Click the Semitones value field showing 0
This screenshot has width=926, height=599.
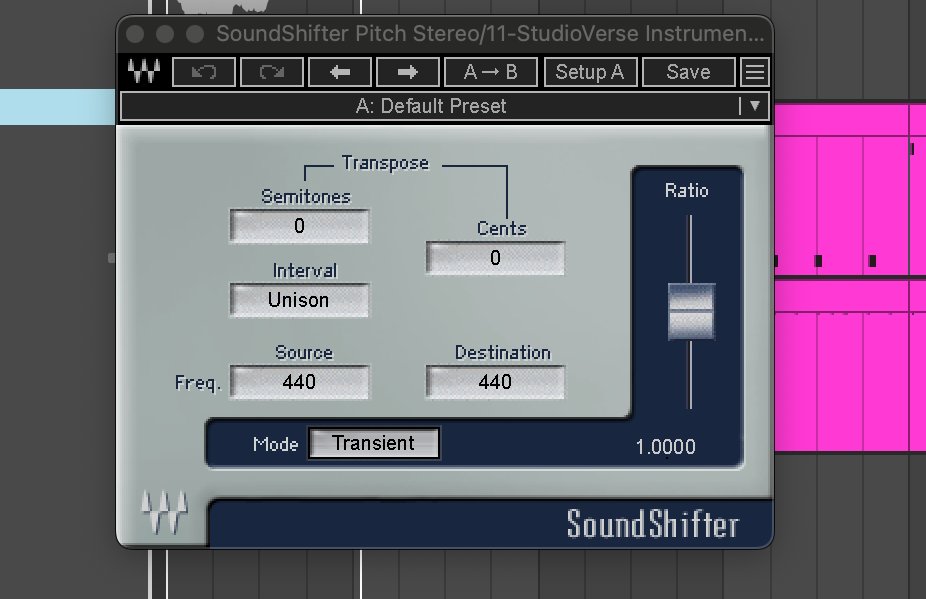pos(299,226)
